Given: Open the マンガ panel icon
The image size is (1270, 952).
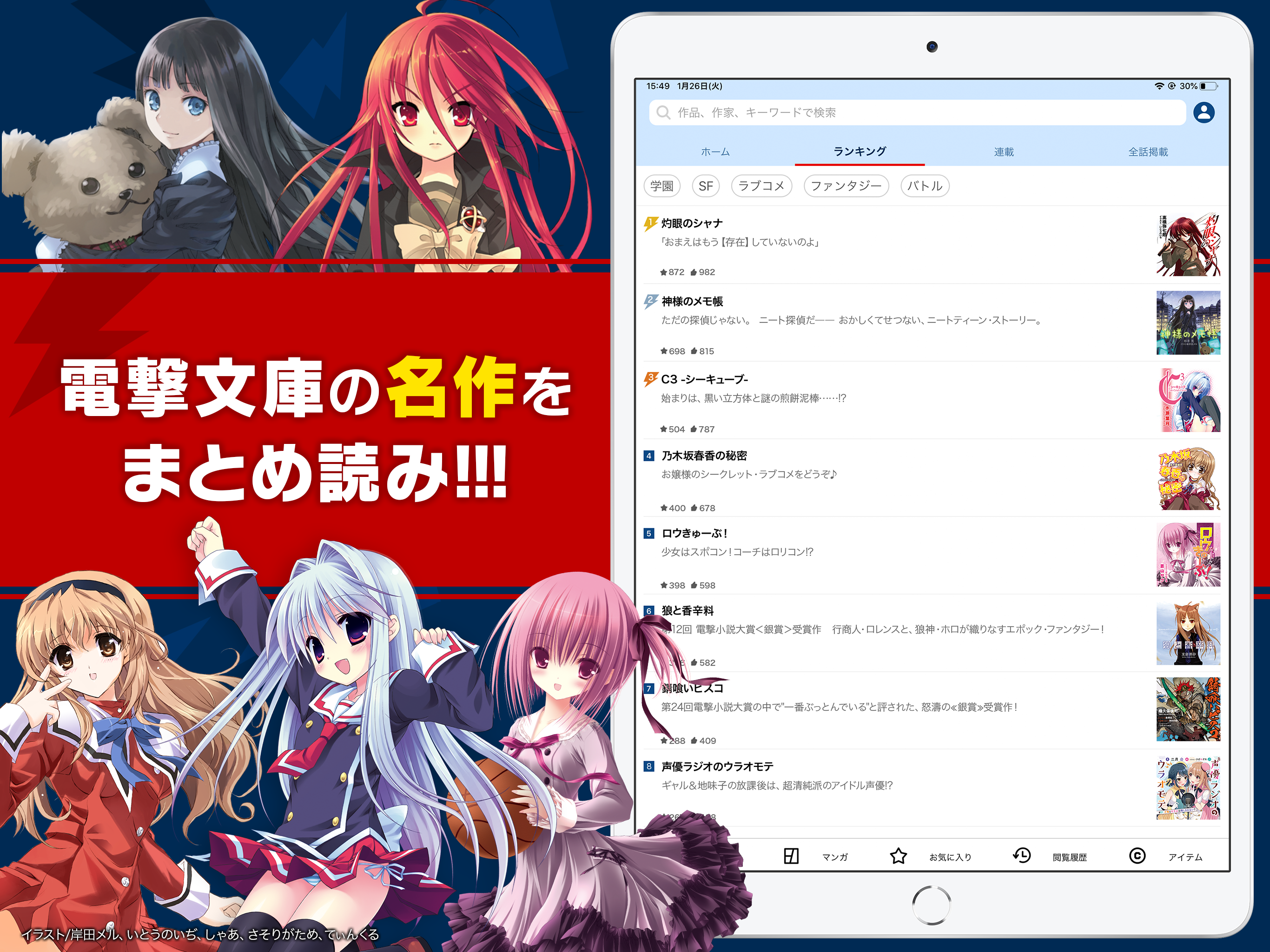Looking at the screenshot, I should pyautogui.click(x=791, y=856).
